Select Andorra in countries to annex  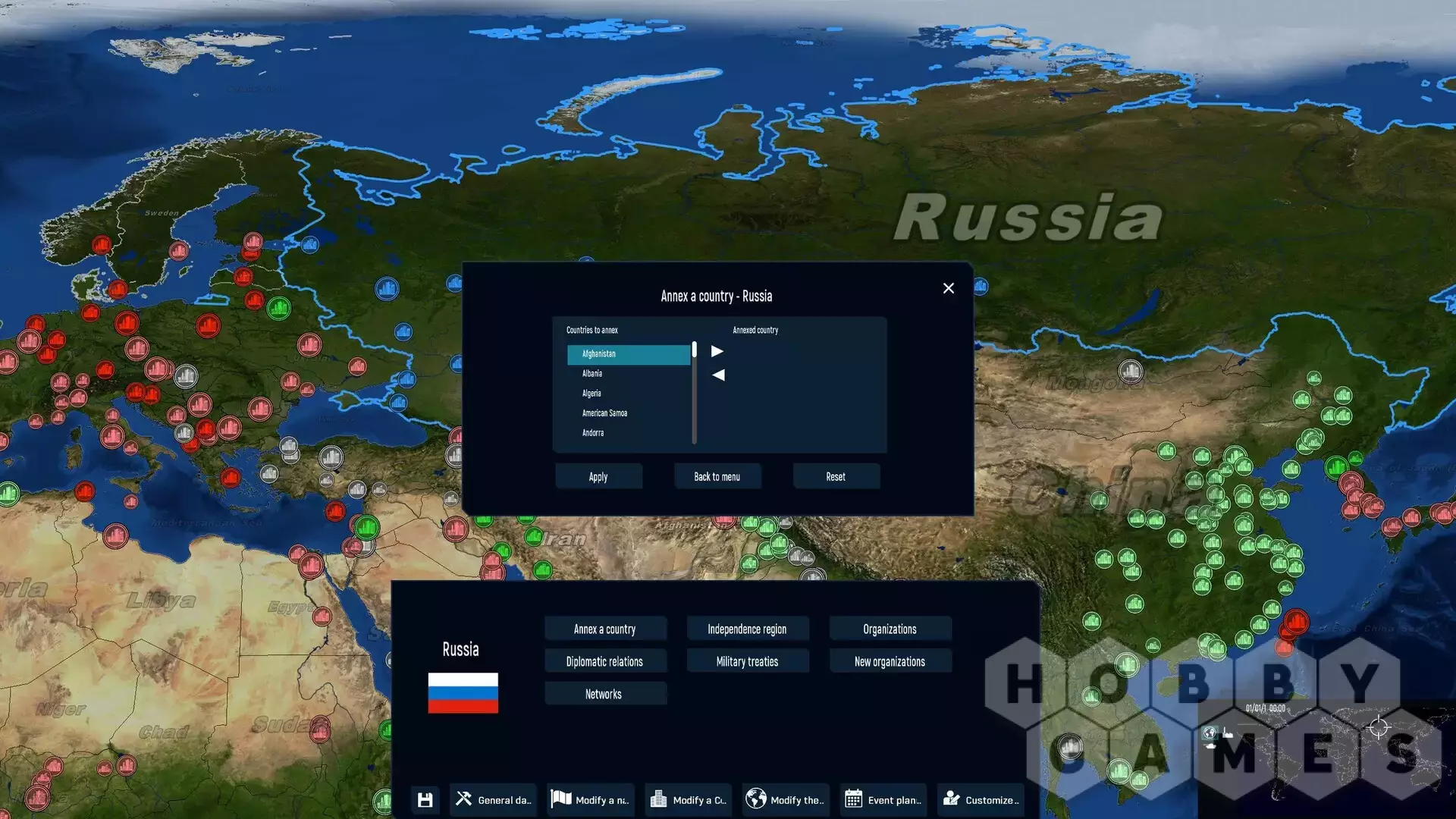629,433
